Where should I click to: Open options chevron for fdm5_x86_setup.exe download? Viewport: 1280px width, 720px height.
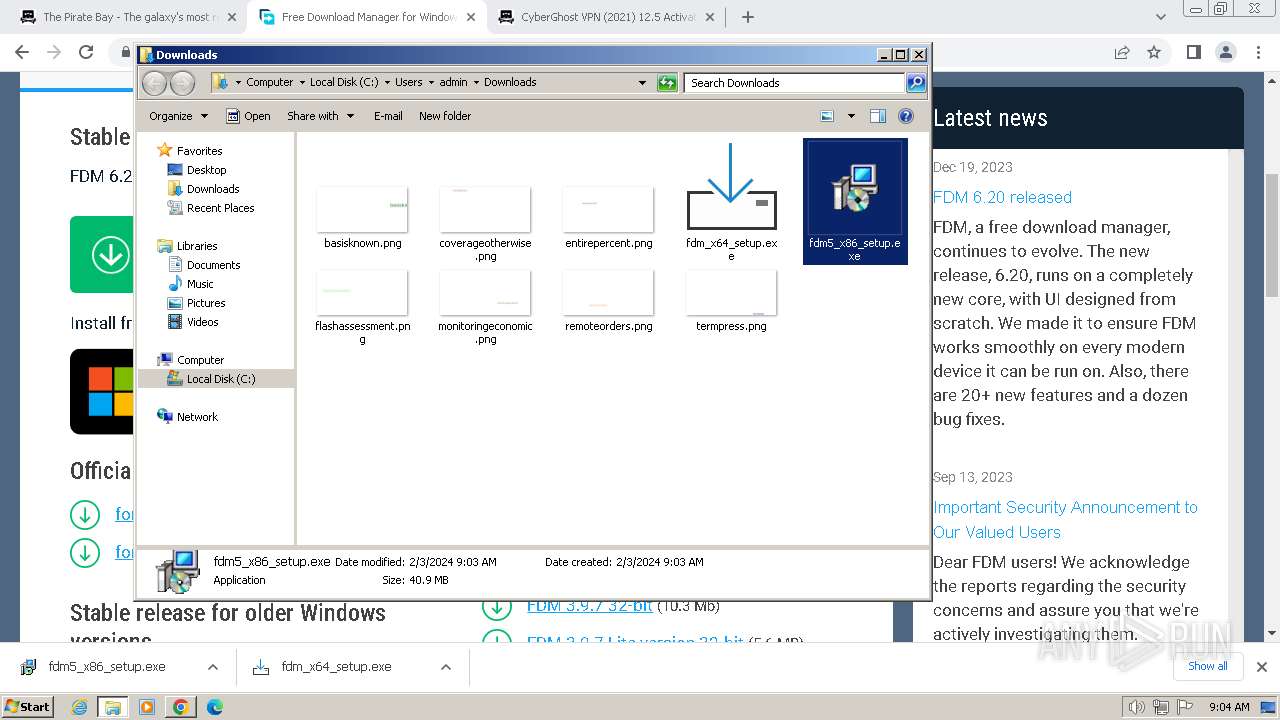pos(212,667)
